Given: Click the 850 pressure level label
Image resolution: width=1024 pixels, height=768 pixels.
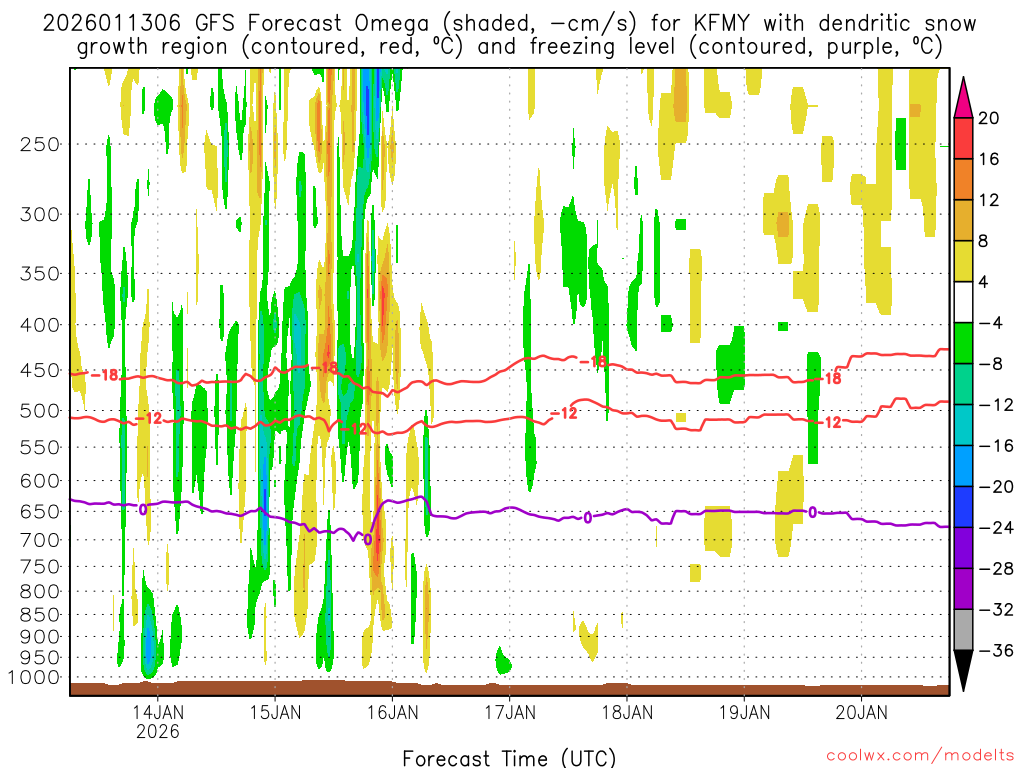Looking at the screenshot, I should click(40, 615).
